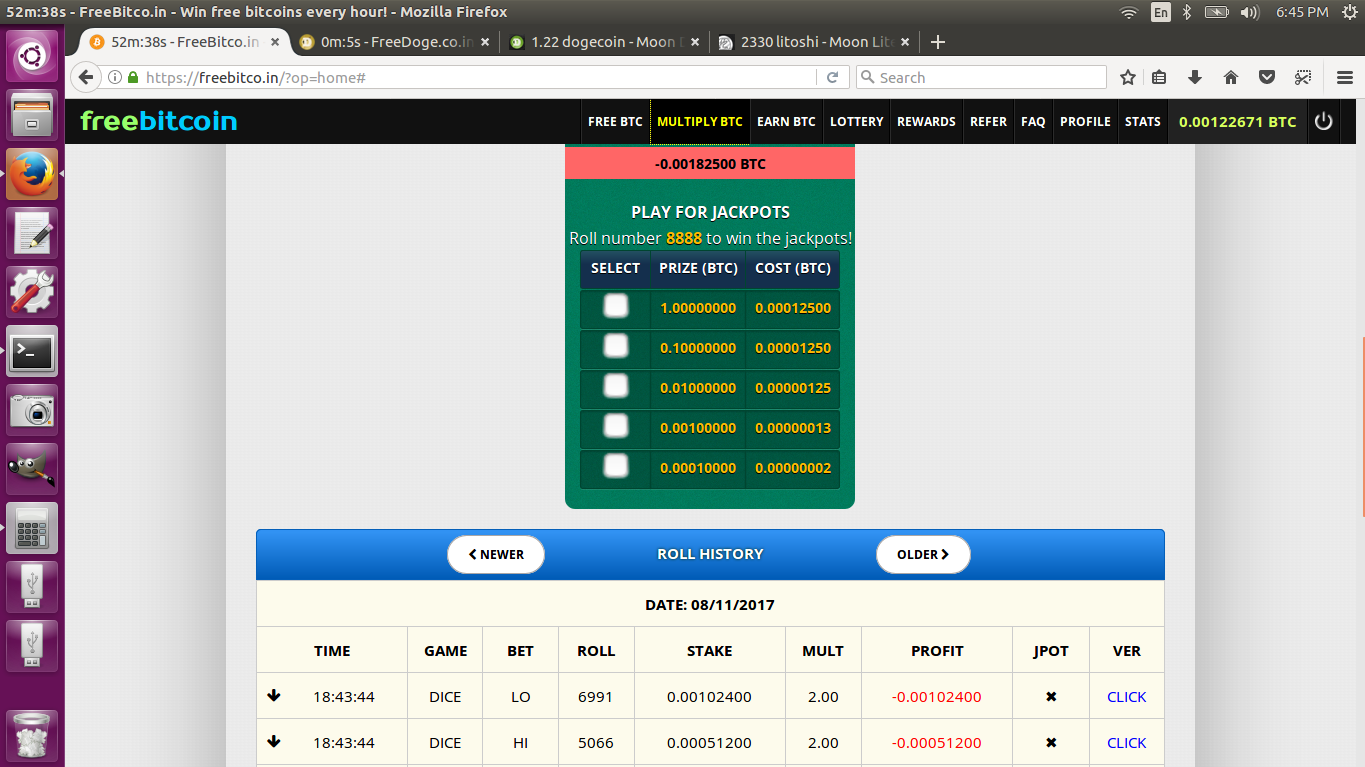Verify roll 6991 via CLICK link
Screen dimensions: 1365x767
(1126, 697)
